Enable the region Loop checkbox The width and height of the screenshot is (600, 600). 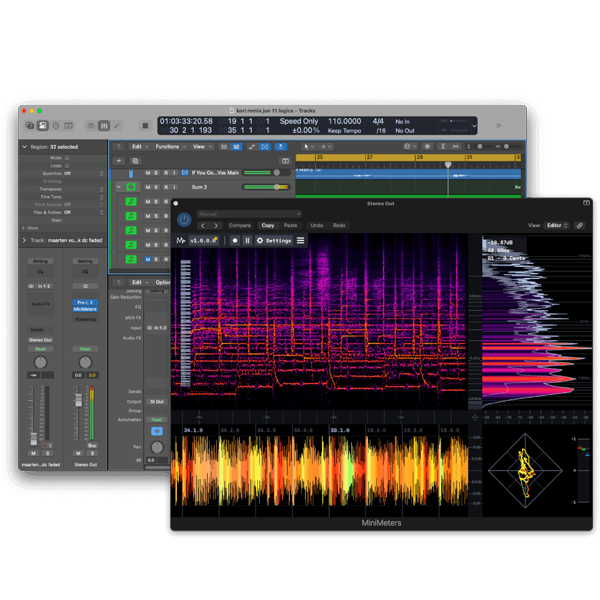pyautogui.click(x=67, y=165)
